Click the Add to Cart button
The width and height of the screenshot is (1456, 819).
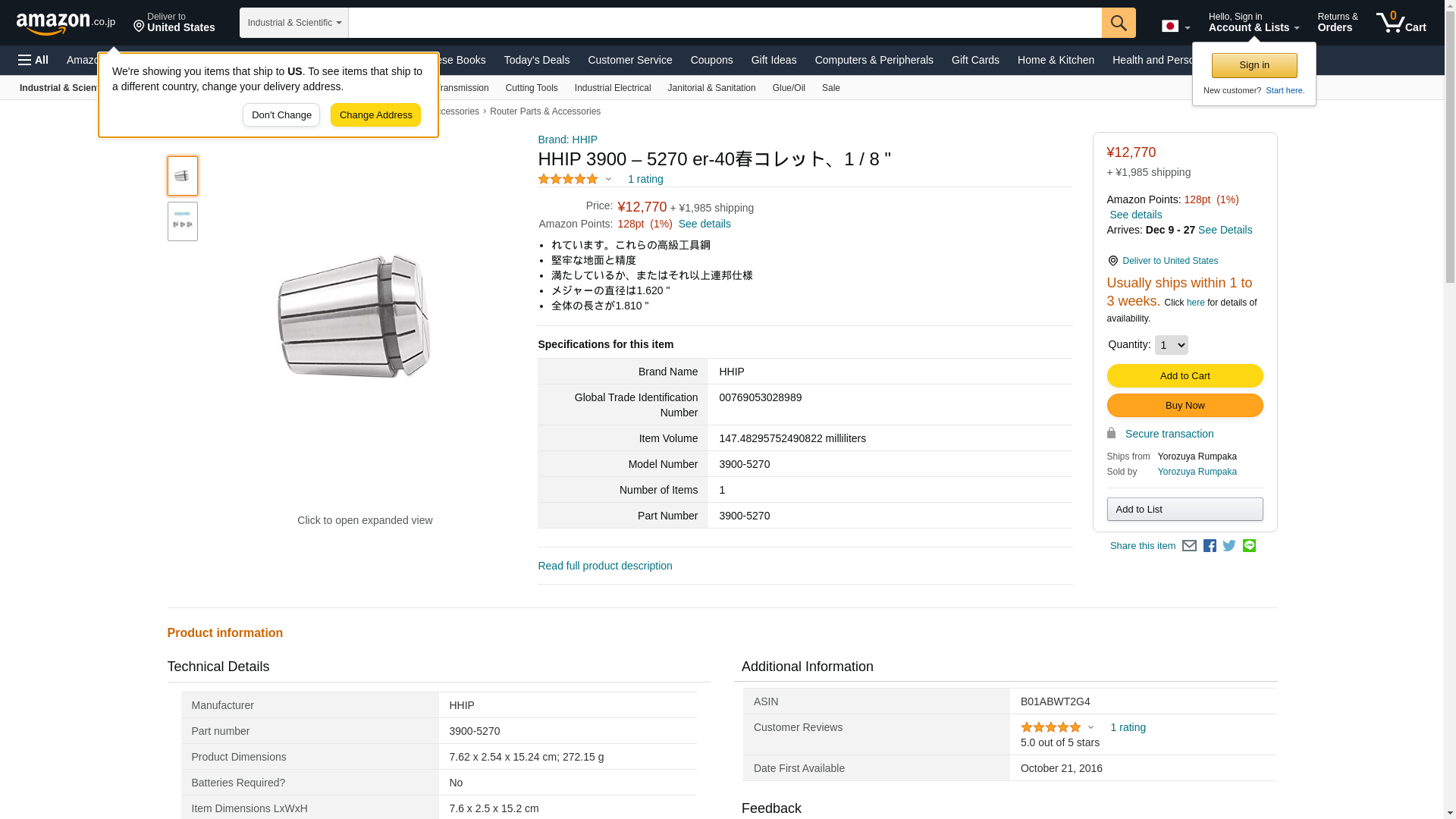tap(1185, 376)
